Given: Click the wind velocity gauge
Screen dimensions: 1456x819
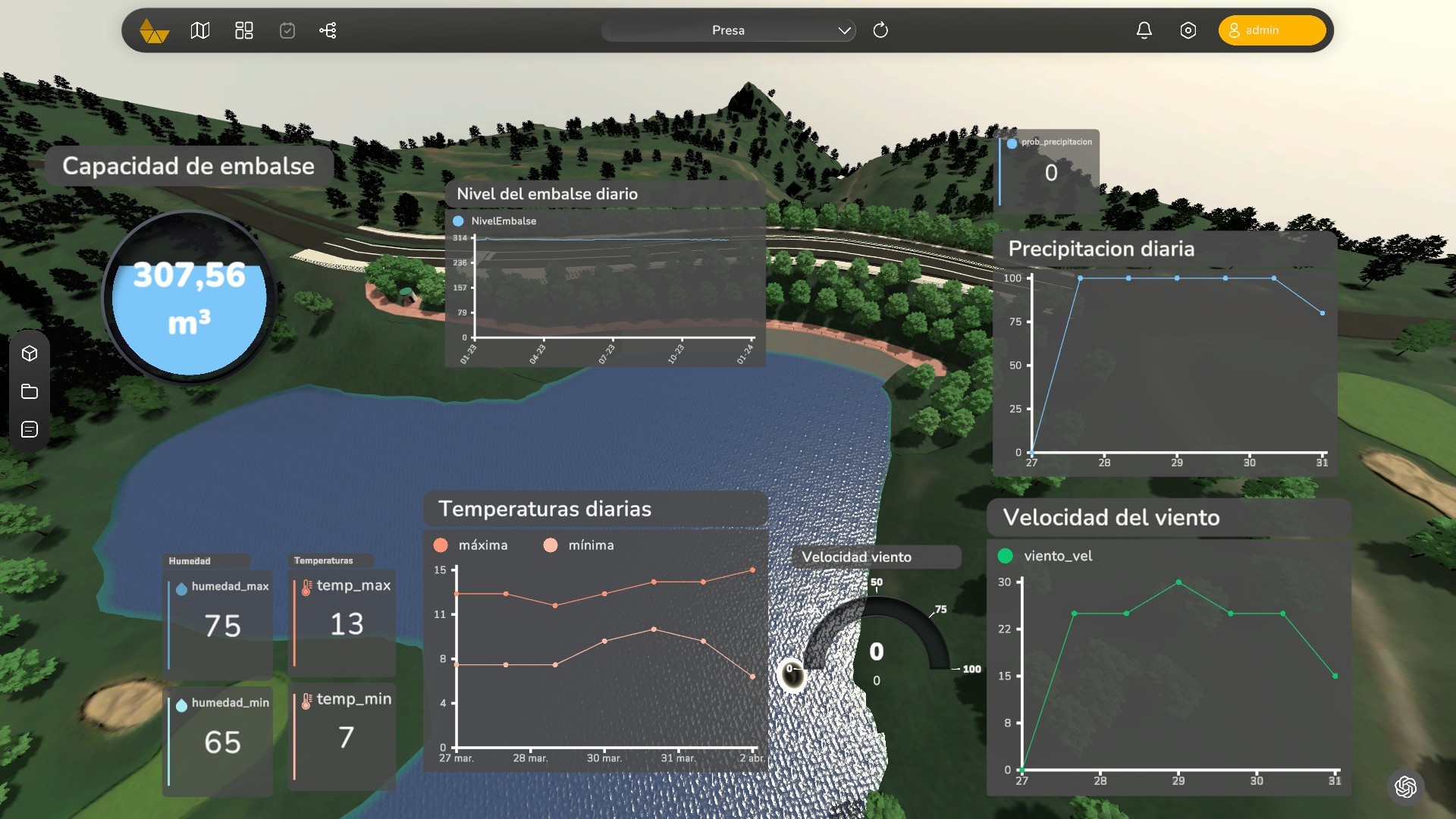Looking at the screenshot, I should [876, 651].
